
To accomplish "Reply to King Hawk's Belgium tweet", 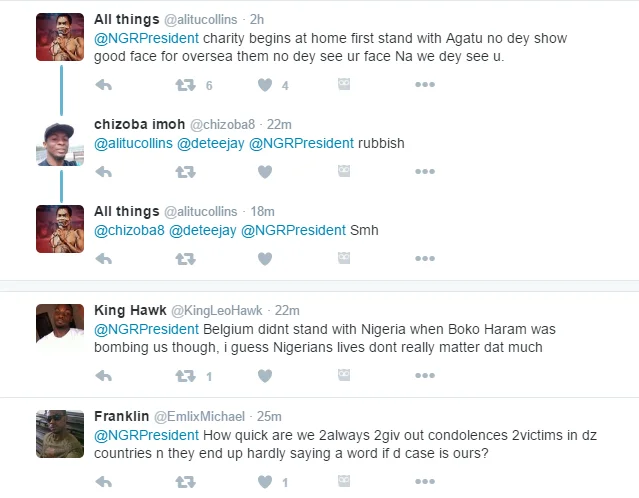I will 103,377.
